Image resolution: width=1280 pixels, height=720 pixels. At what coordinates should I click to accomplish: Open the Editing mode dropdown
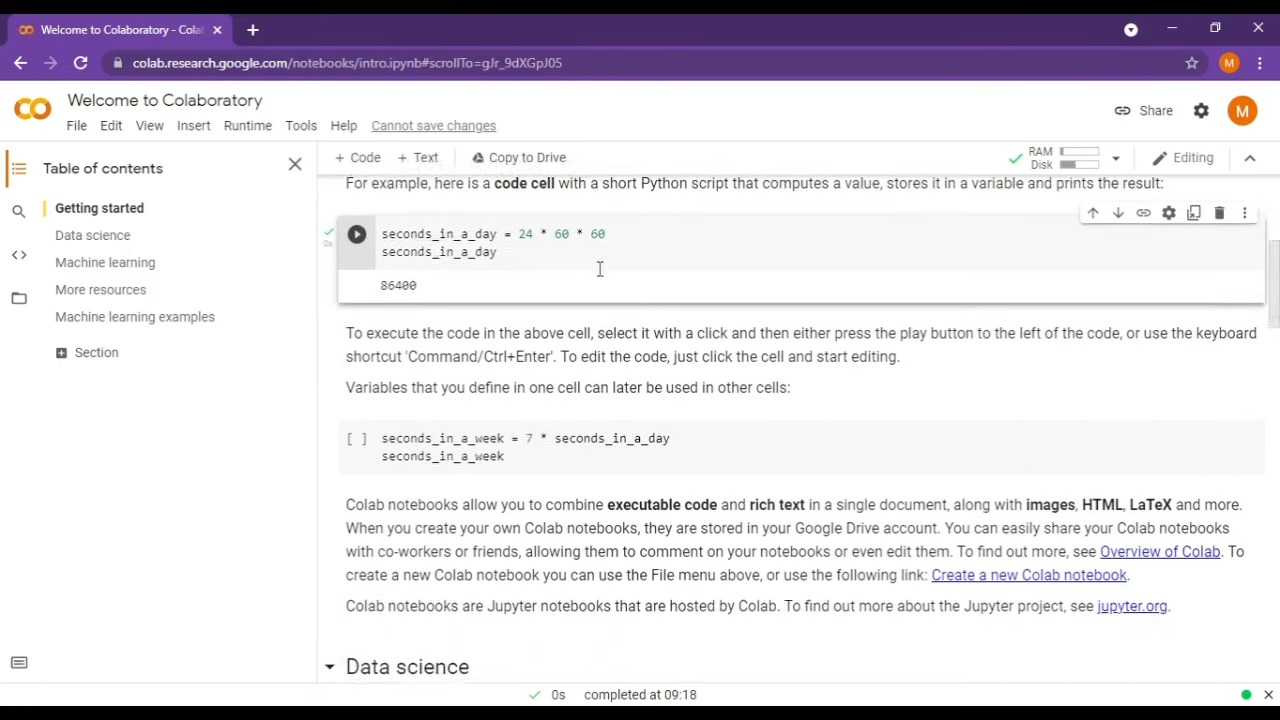(x=1183, y=158)
